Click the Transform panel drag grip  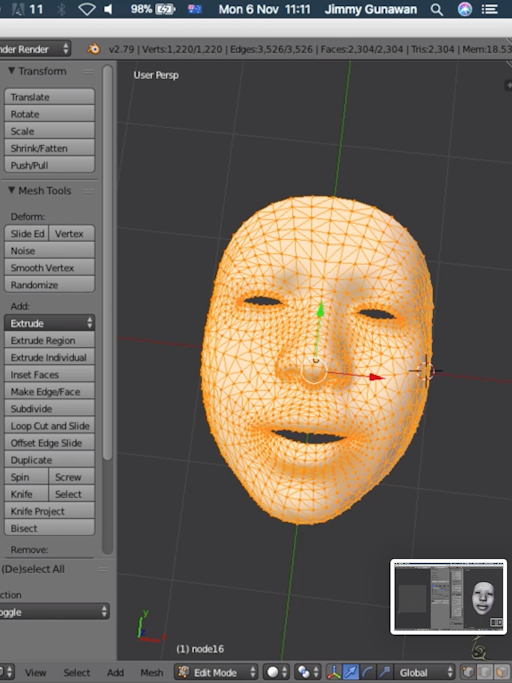point(88,71)
